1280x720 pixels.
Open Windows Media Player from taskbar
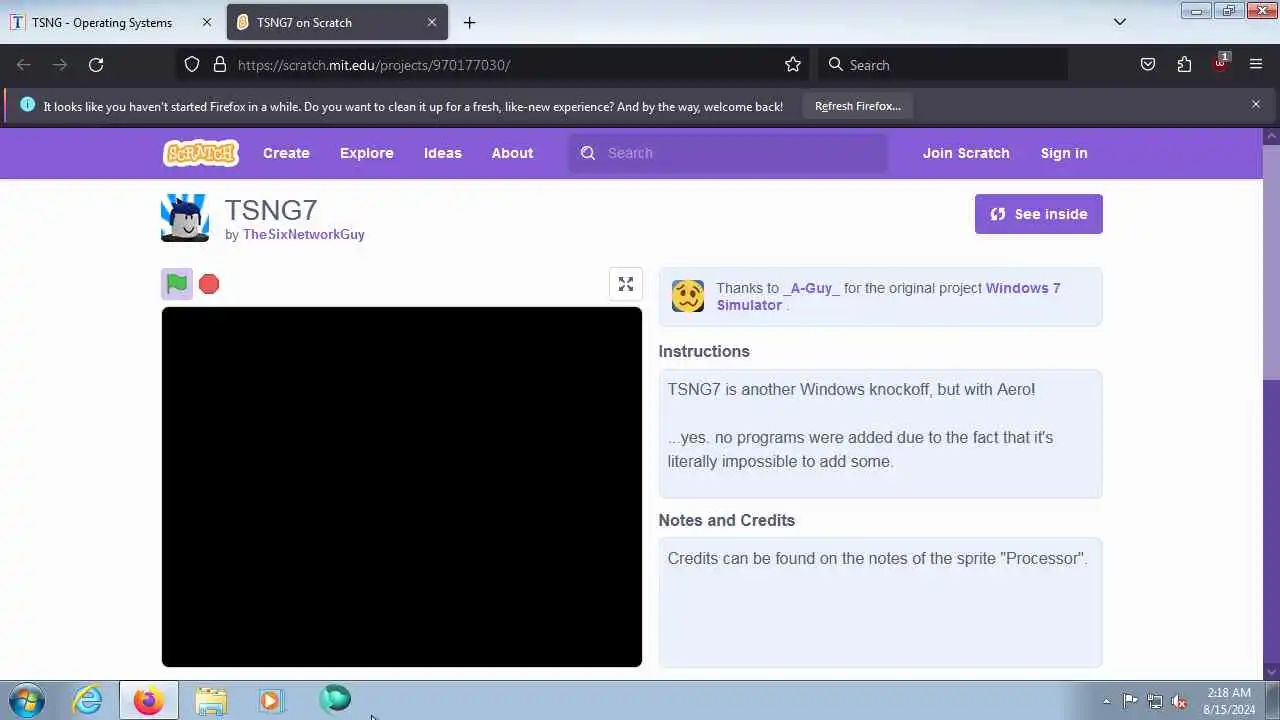click(x=271, y=700)
